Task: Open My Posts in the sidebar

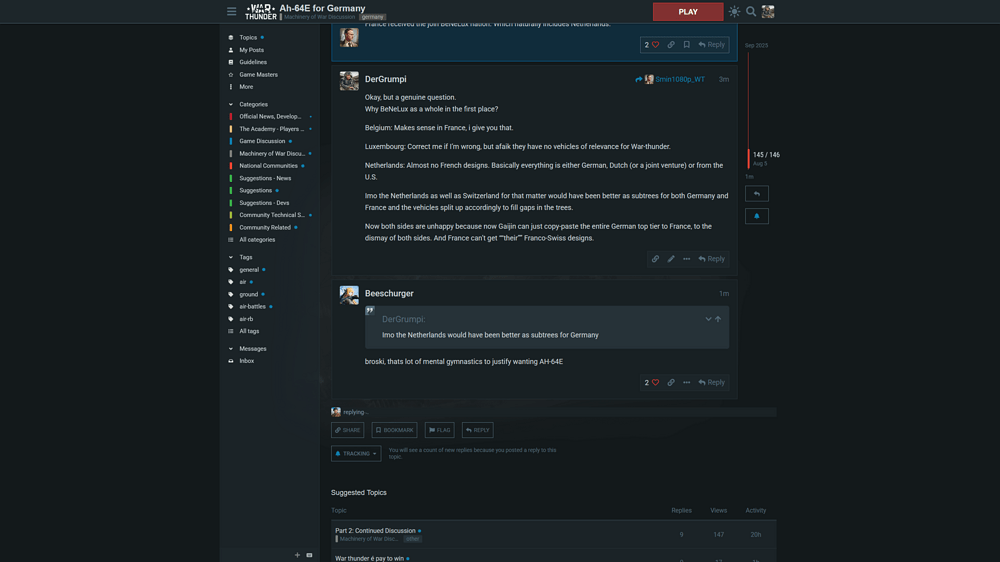Action: 251,50
